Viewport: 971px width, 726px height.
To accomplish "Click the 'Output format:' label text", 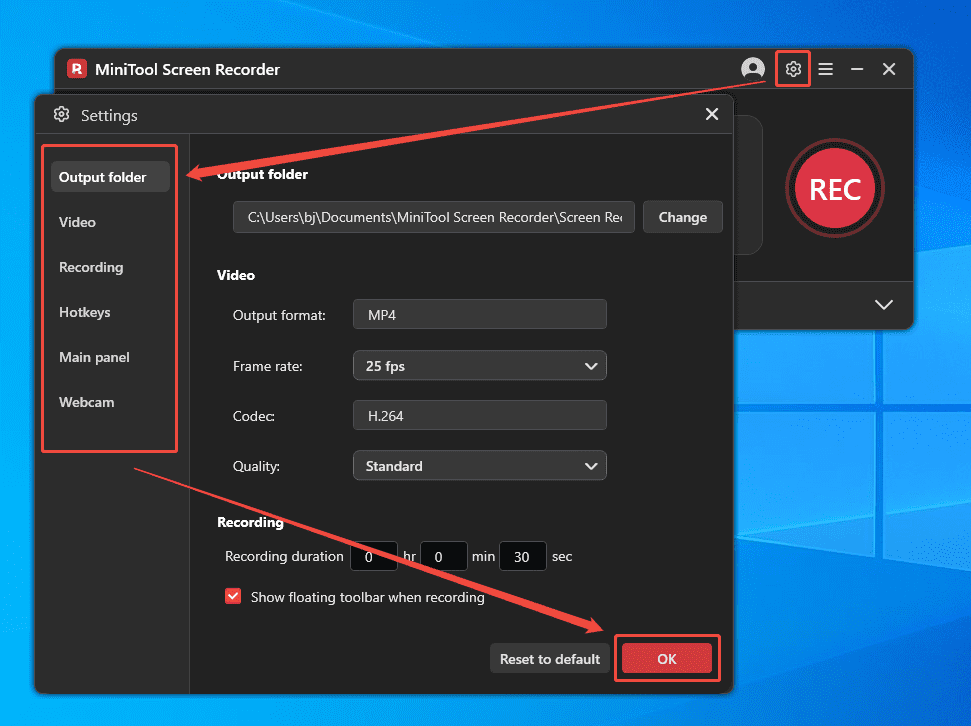I will coord(279,315).
